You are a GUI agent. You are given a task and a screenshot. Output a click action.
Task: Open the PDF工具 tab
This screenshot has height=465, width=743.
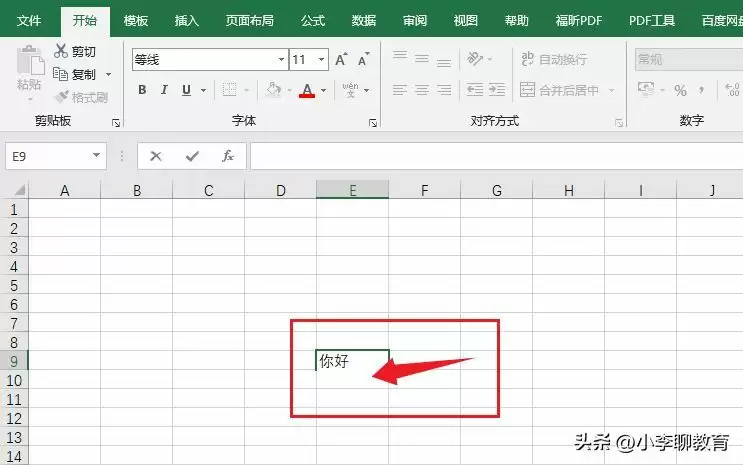(x=652, y=20)
